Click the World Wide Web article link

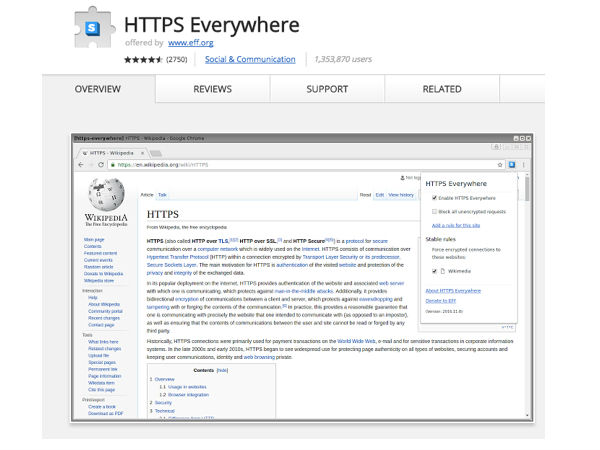(356, 341)
